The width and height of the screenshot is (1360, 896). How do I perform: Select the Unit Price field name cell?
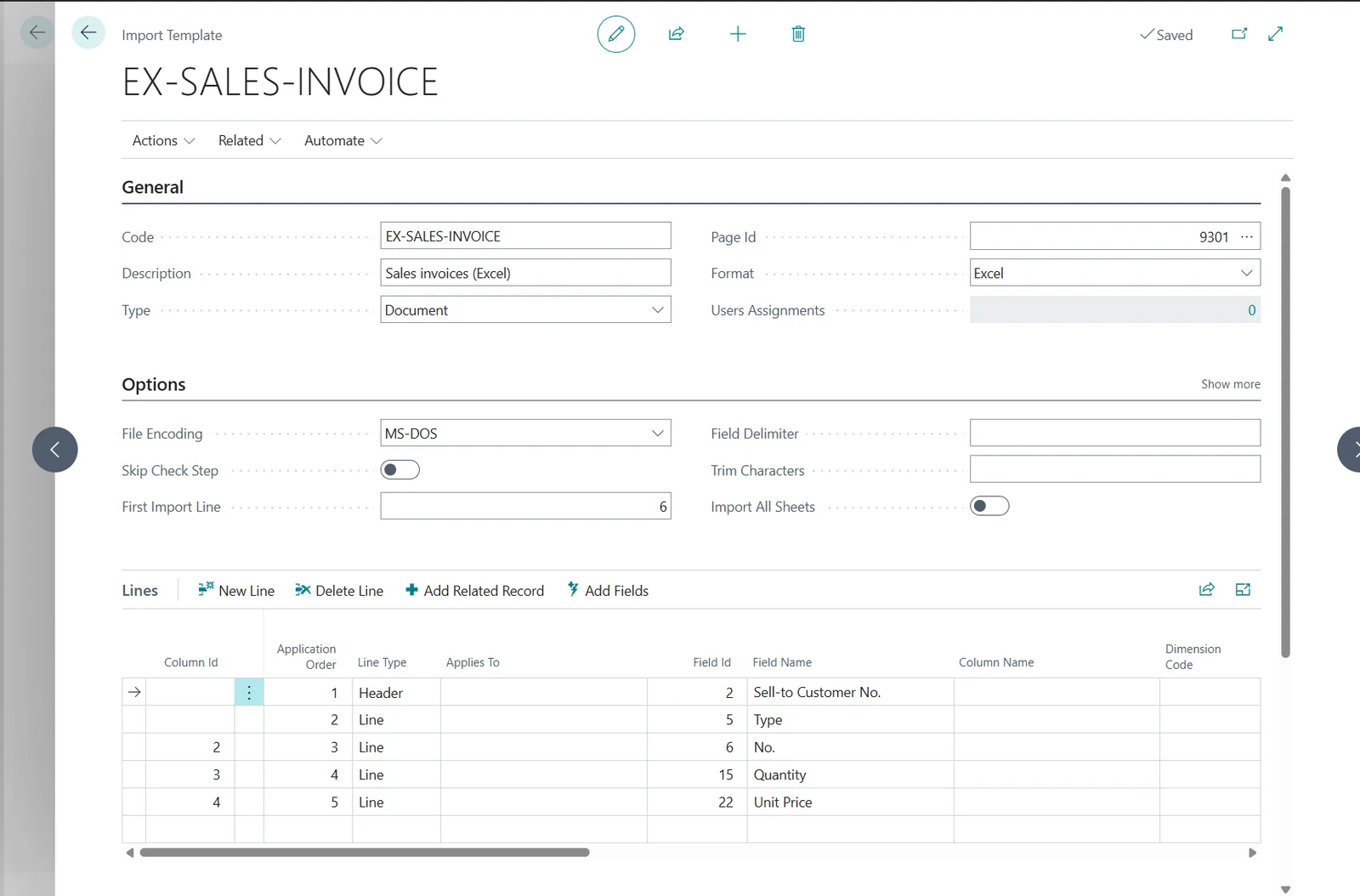850,802
